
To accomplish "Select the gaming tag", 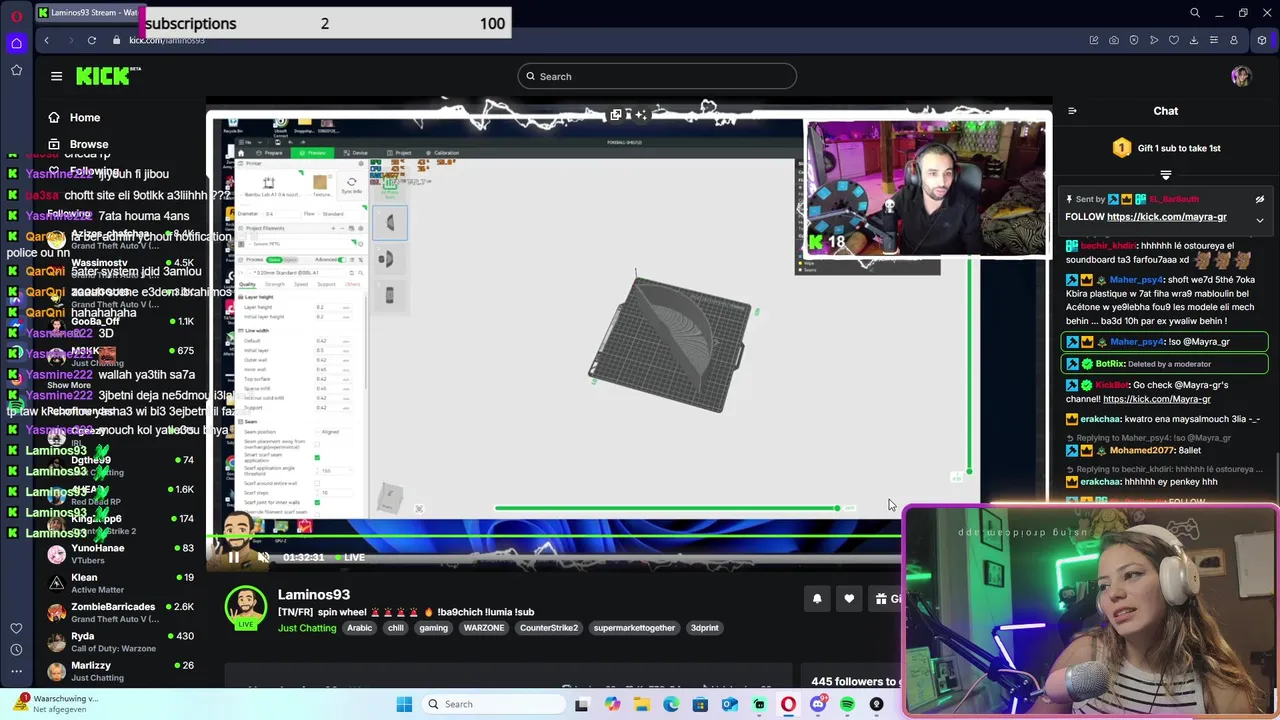I will pos(433,628).
